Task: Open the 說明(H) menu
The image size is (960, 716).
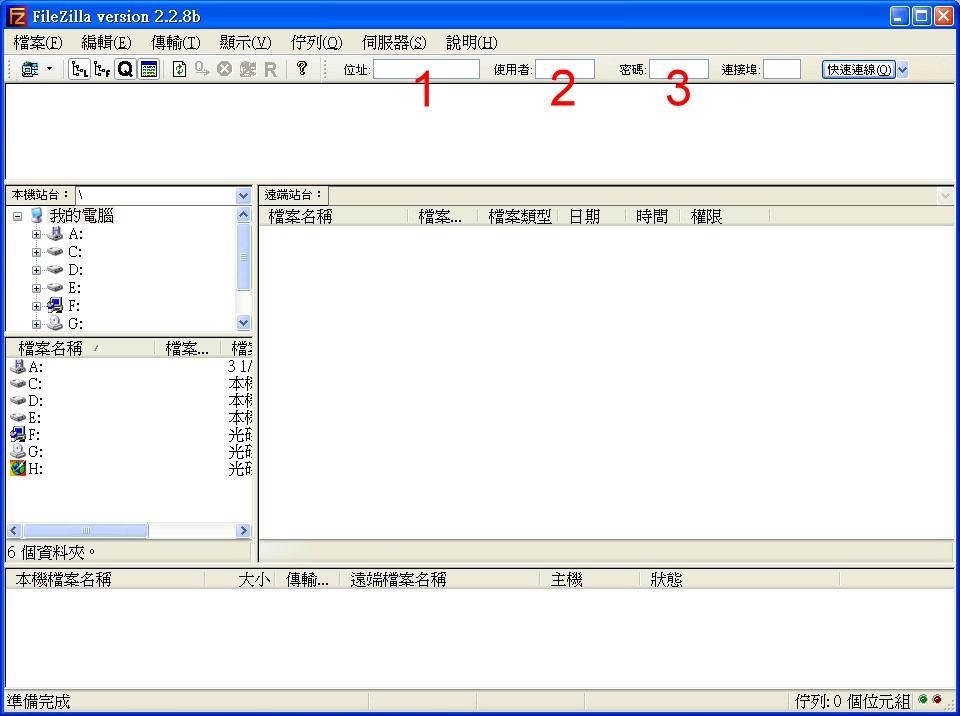Action: (471, 43)
